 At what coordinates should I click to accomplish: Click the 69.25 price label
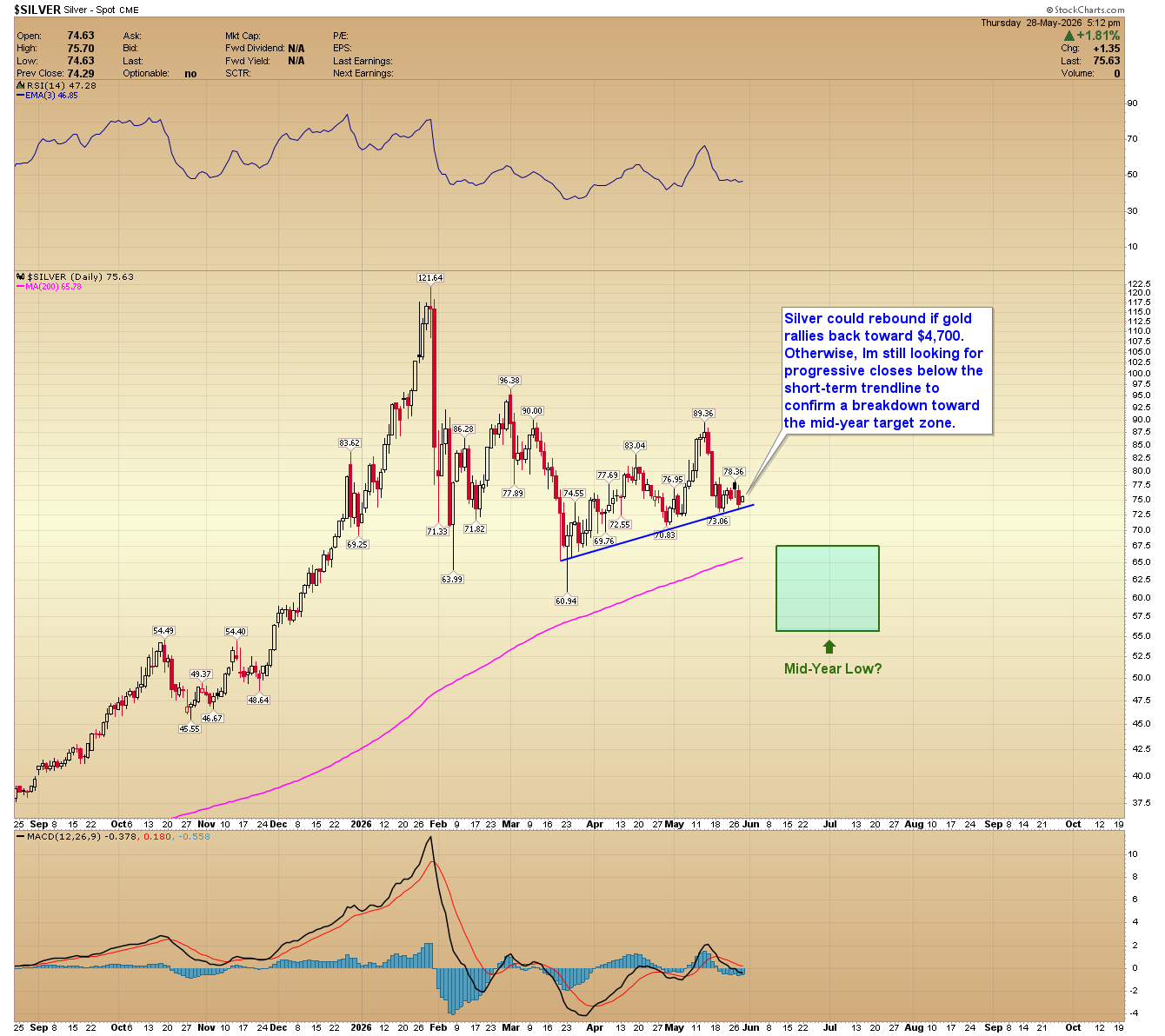tap(357, 545)
